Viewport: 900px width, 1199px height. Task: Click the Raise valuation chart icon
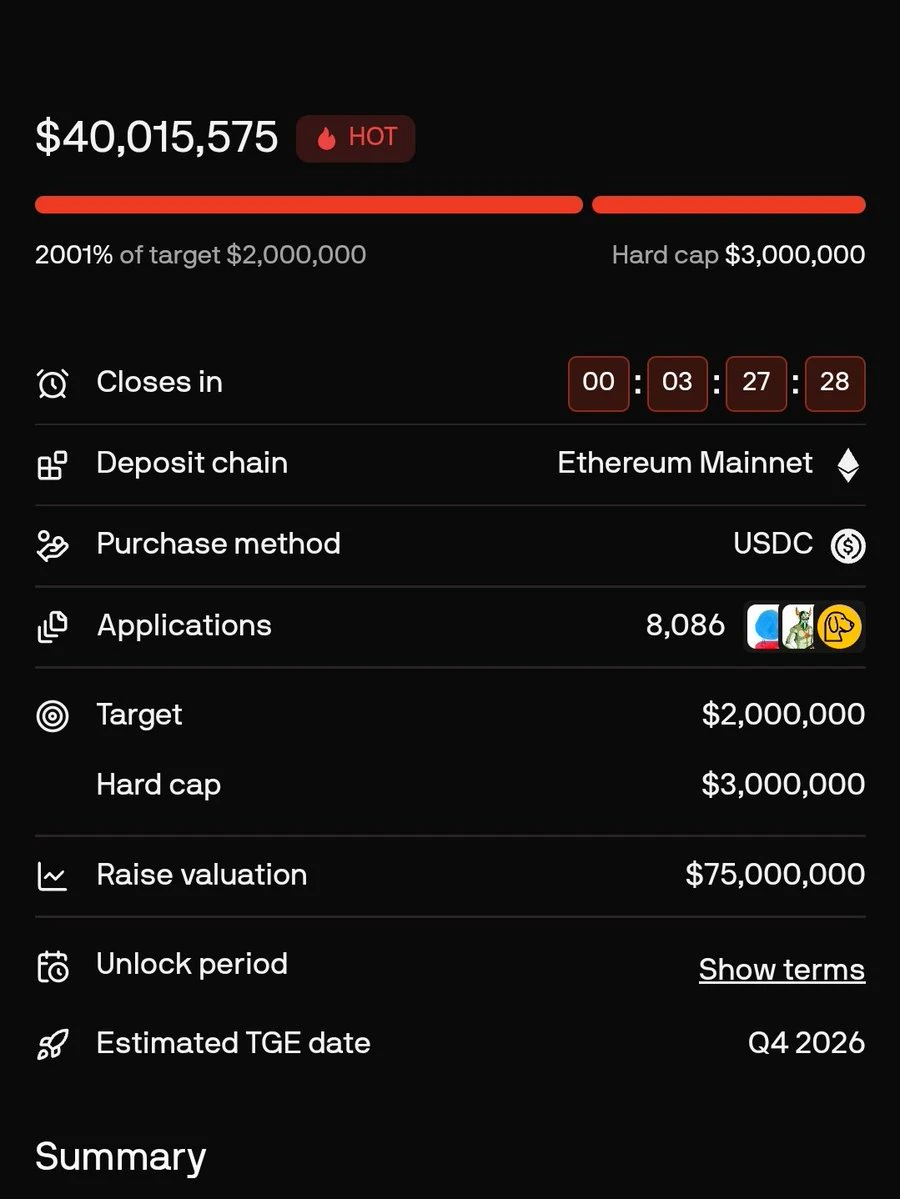[53, 876]
